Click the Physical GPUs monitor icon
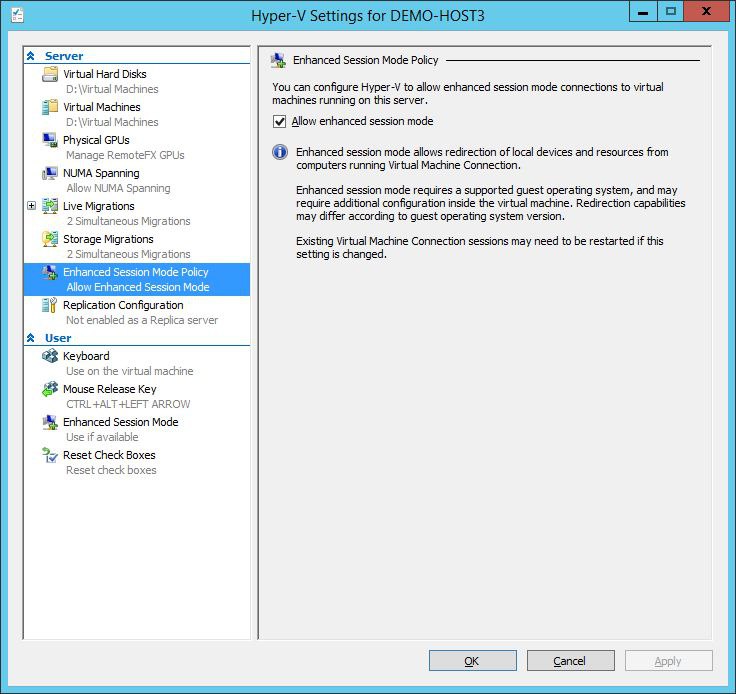Image resolution: width=736 pixels, height=694 pixels. pyautogui.click(x=50, y=140)
